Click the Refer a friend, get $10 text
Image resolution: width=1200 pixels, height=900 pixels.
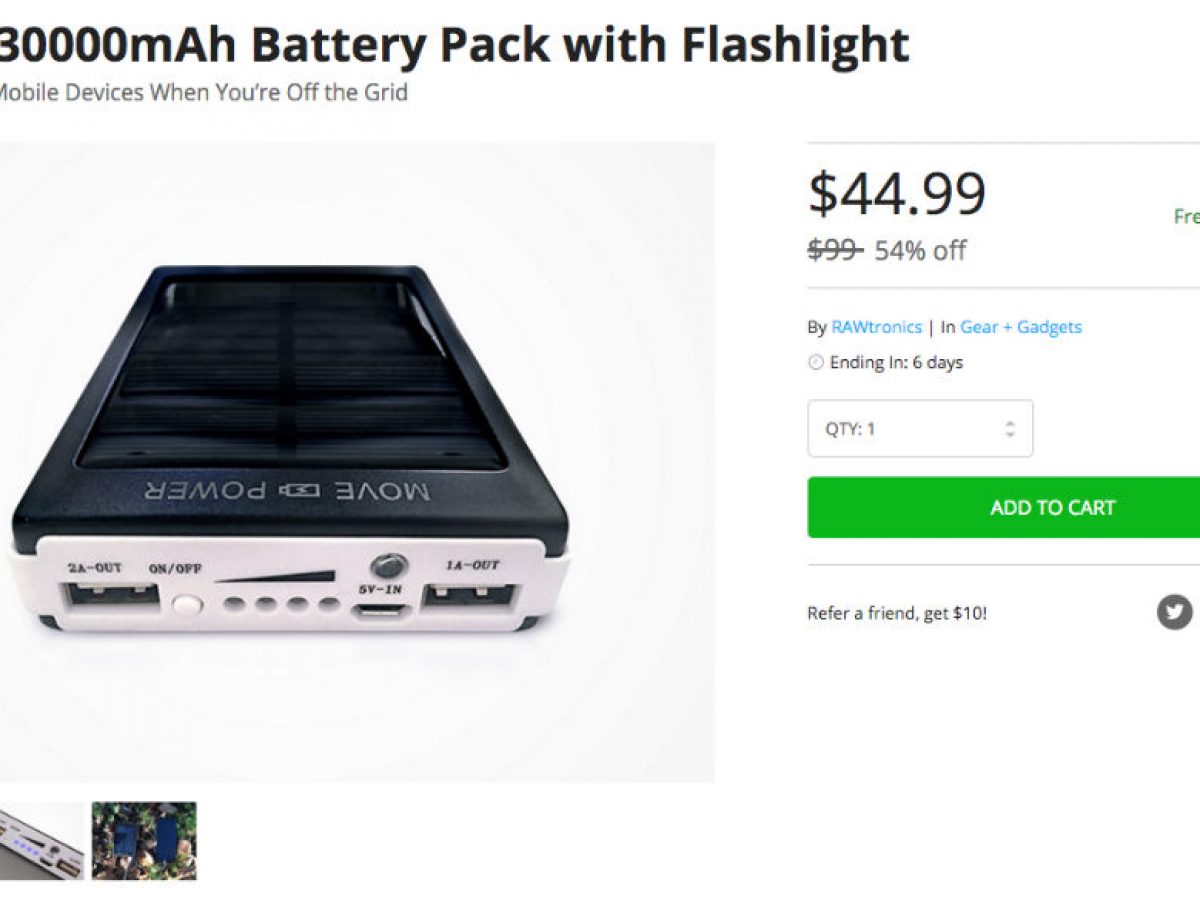tap(897, 613)
